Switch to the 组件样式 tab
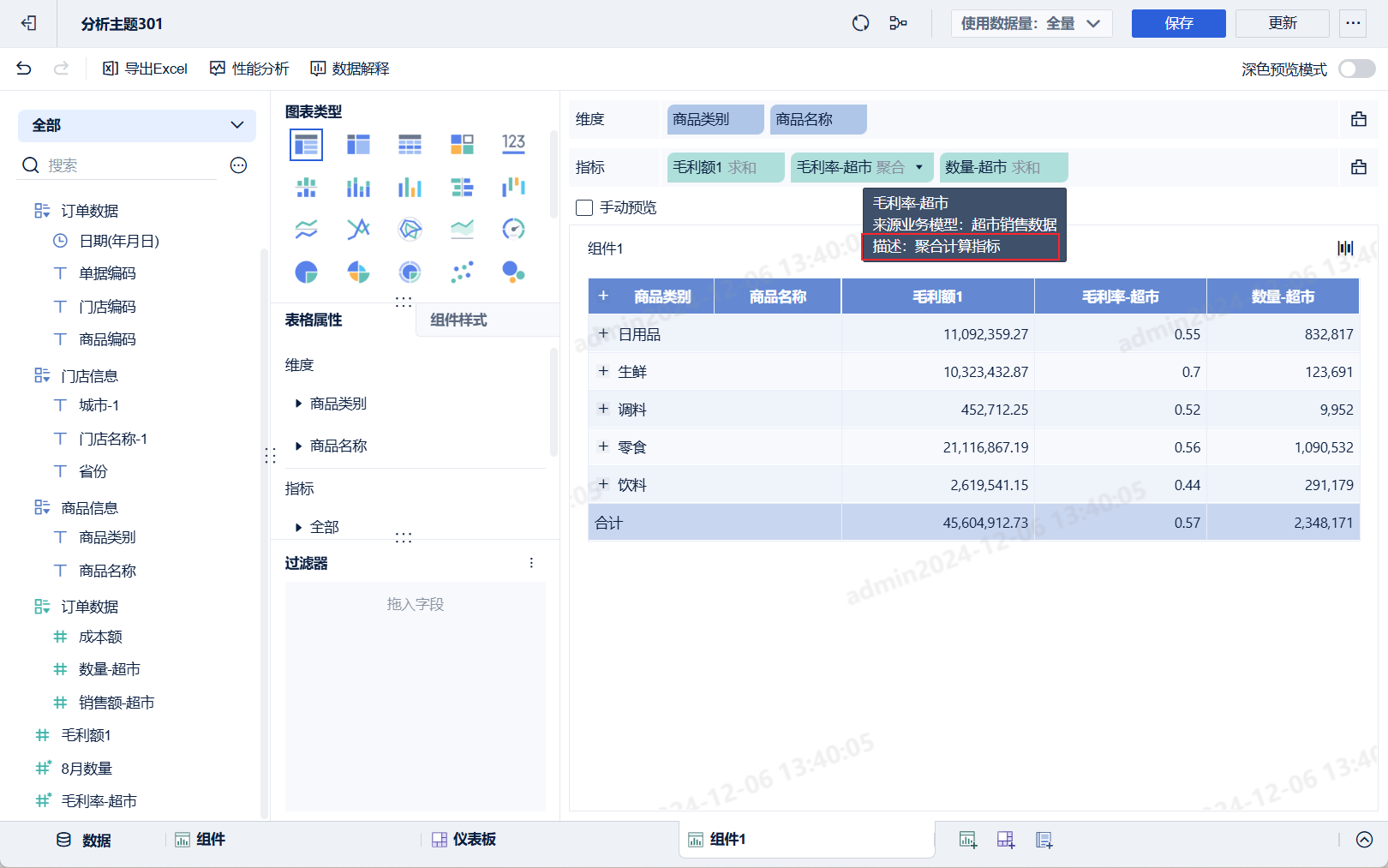 (x=458, y=320)
